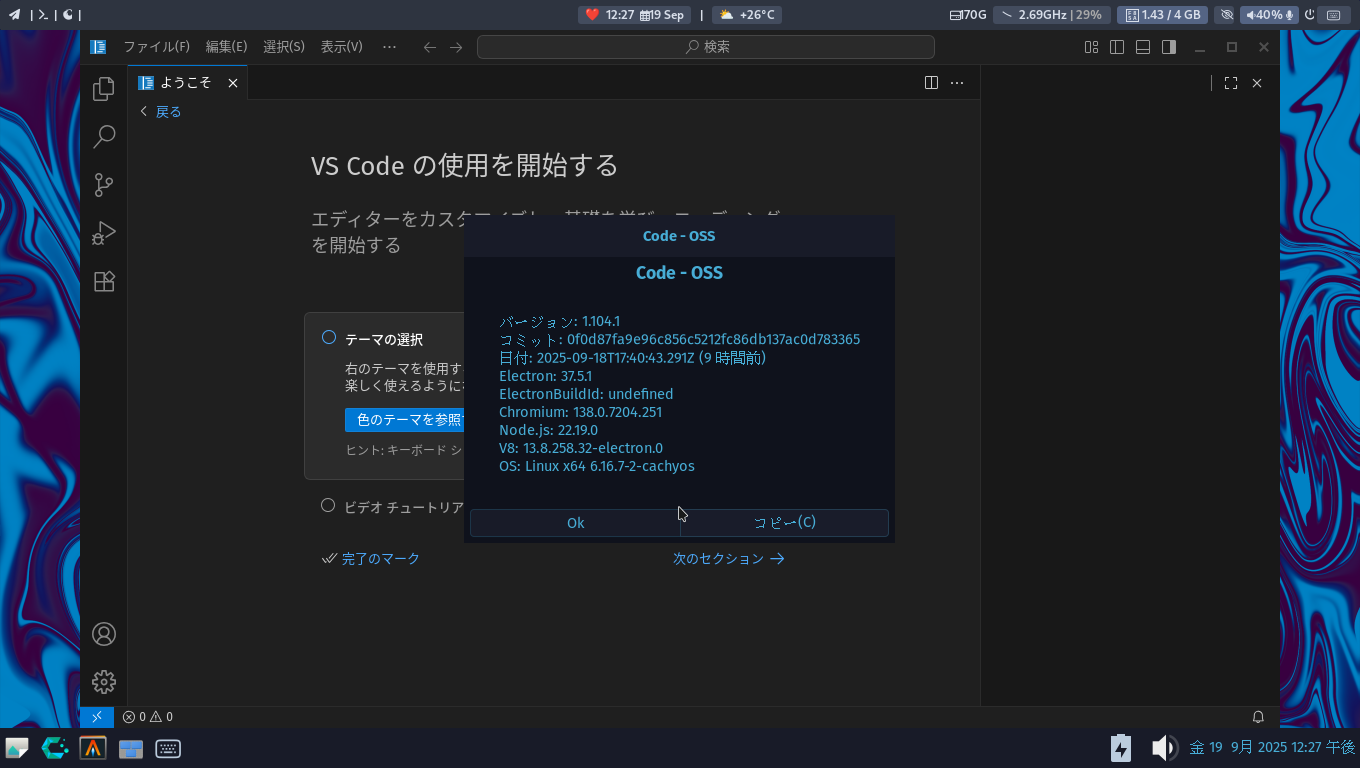The width and height of the screenshot is (1360, 768).
Task: Click the Chromium: 138.0.7204.251 line
Action: pyautogui.click(x=581, y=412)
